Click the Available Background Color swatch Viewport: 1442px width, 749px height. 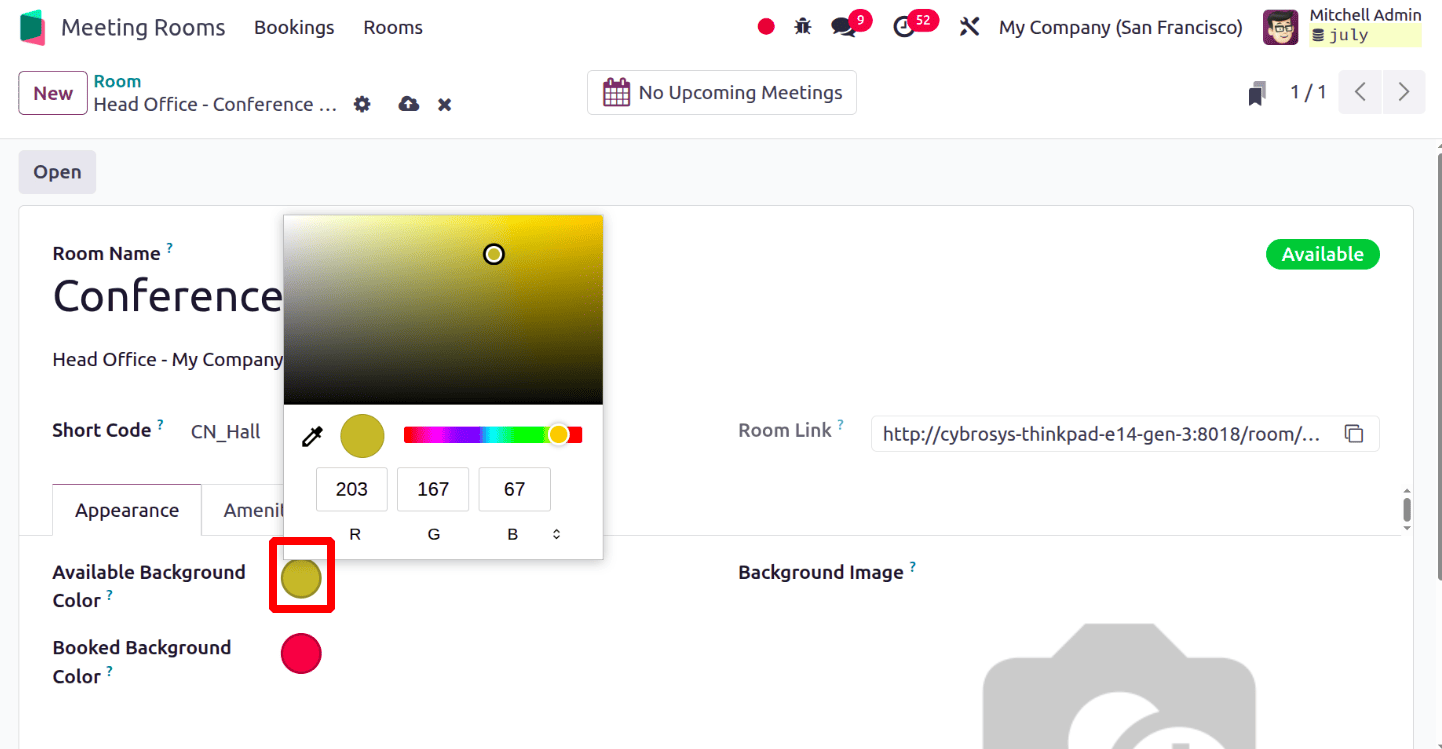coord(301,578)
